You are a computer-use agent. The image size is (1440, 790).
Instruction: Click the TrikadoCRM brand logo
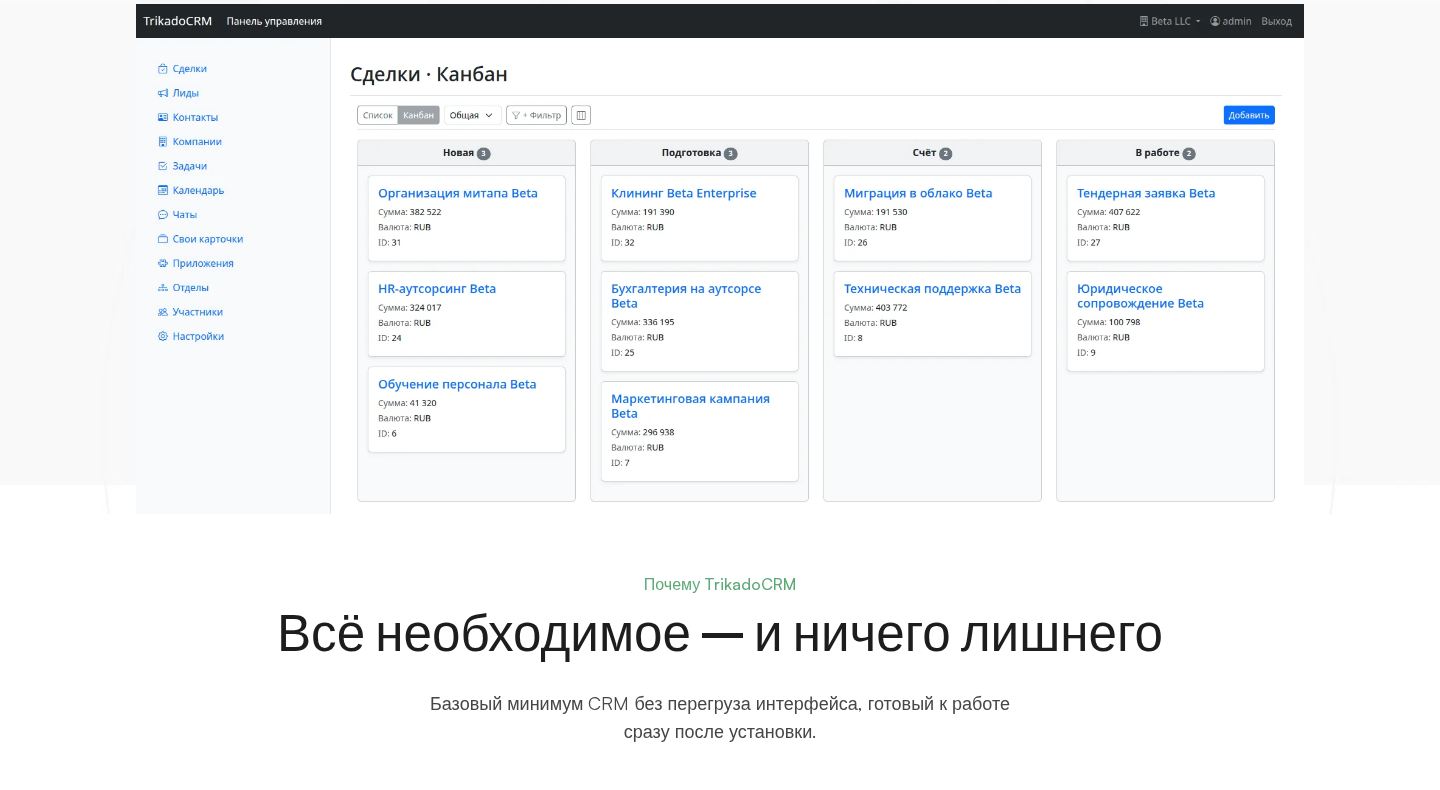coord(177,21)
